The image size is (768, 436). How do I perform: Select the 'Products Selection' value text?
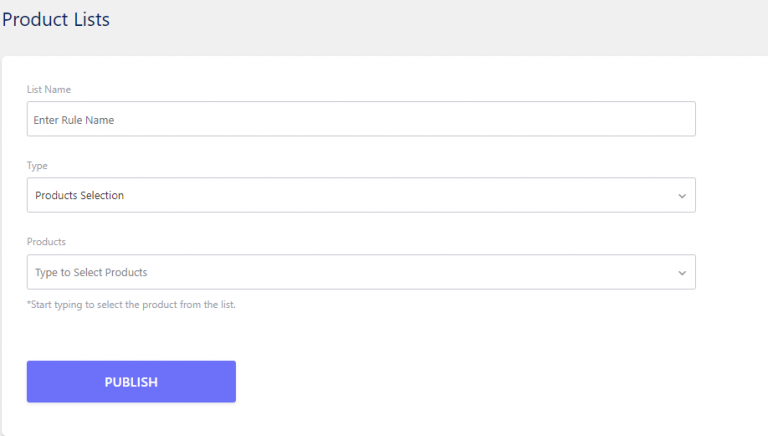(80, 195)
